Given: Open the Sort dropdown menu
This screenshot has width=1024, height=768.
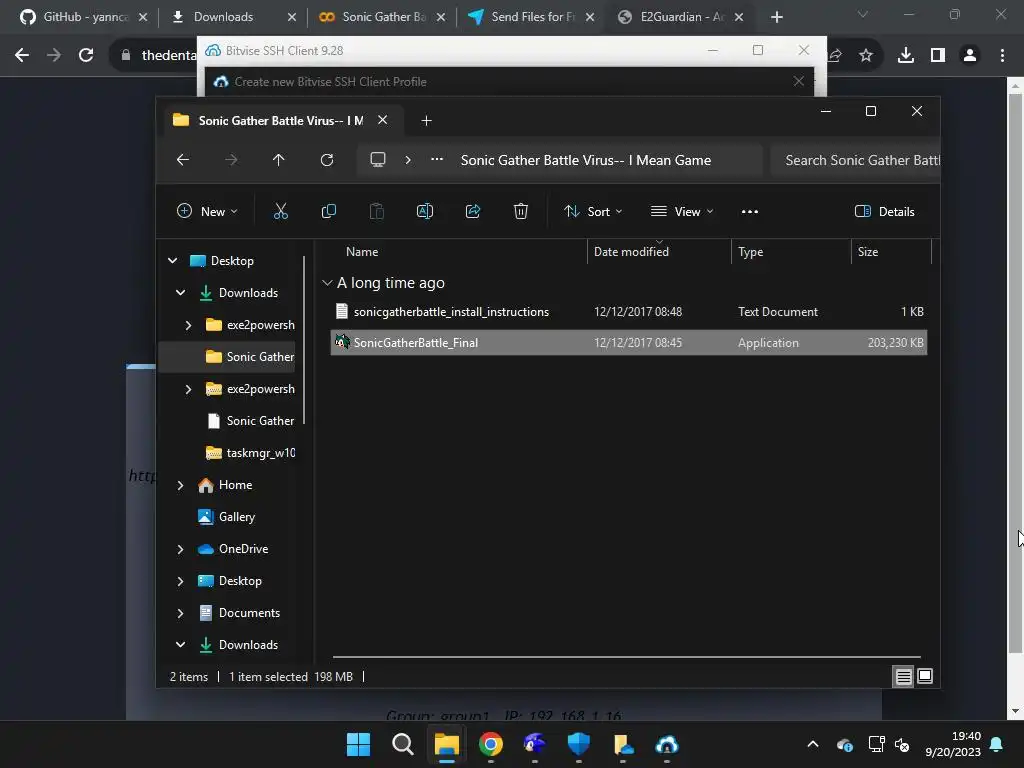Looking at the screenshot, I should tap(593, 212).
